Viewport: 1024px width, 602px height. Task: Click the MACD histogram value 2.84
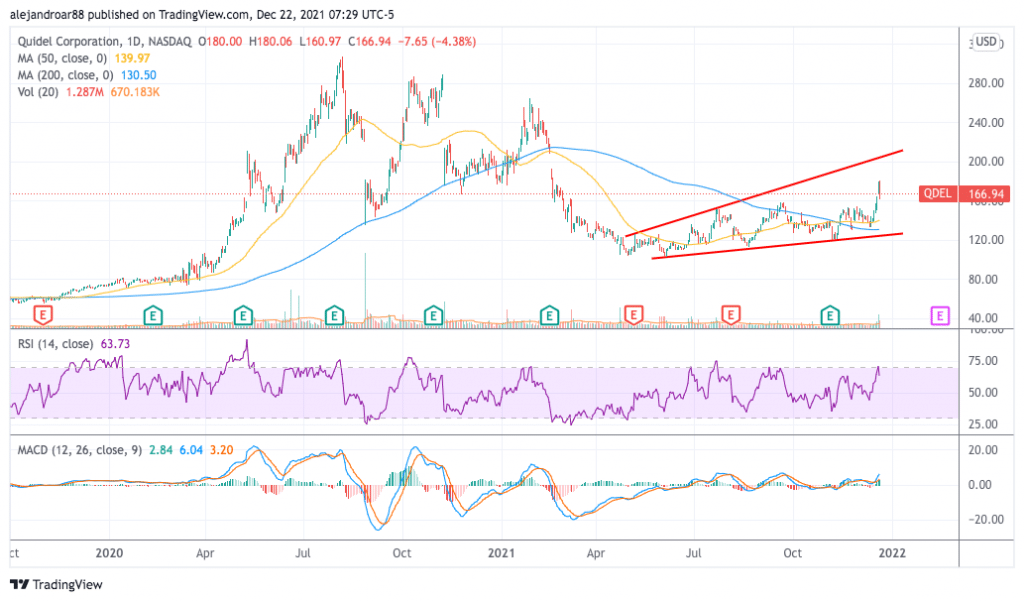[x=161, y=450]
